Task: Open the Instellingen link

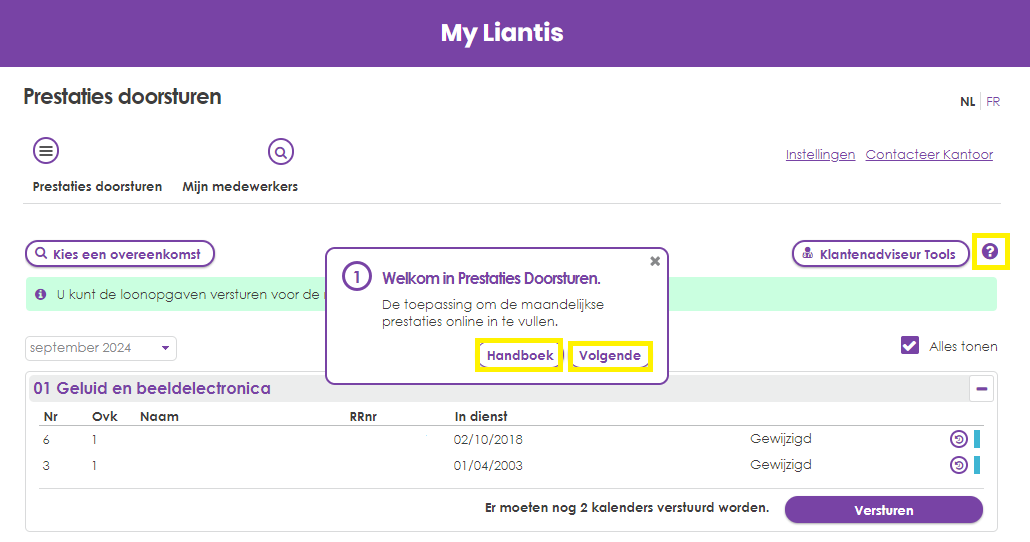Action: pyautogui.click(x=820, y=155)
